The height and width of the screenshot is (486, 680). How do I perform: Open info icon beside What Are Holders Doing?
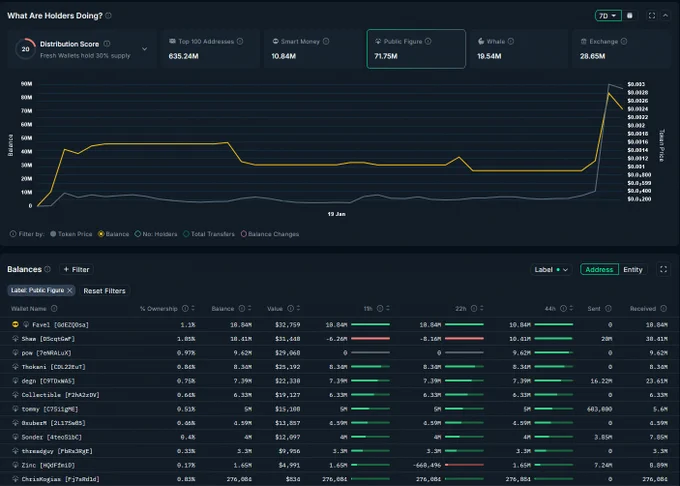[x=108, y=16]
